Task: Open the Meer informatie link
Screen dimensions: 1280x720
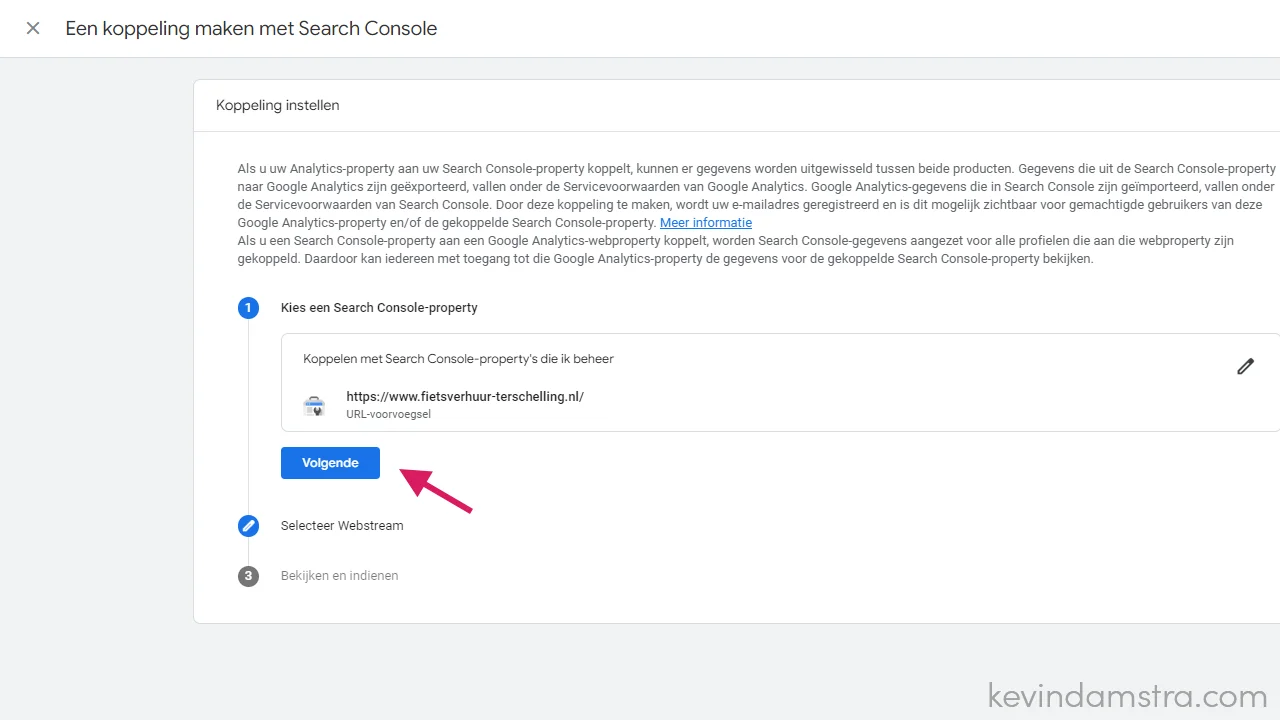Action: click(x=706, y=222)
